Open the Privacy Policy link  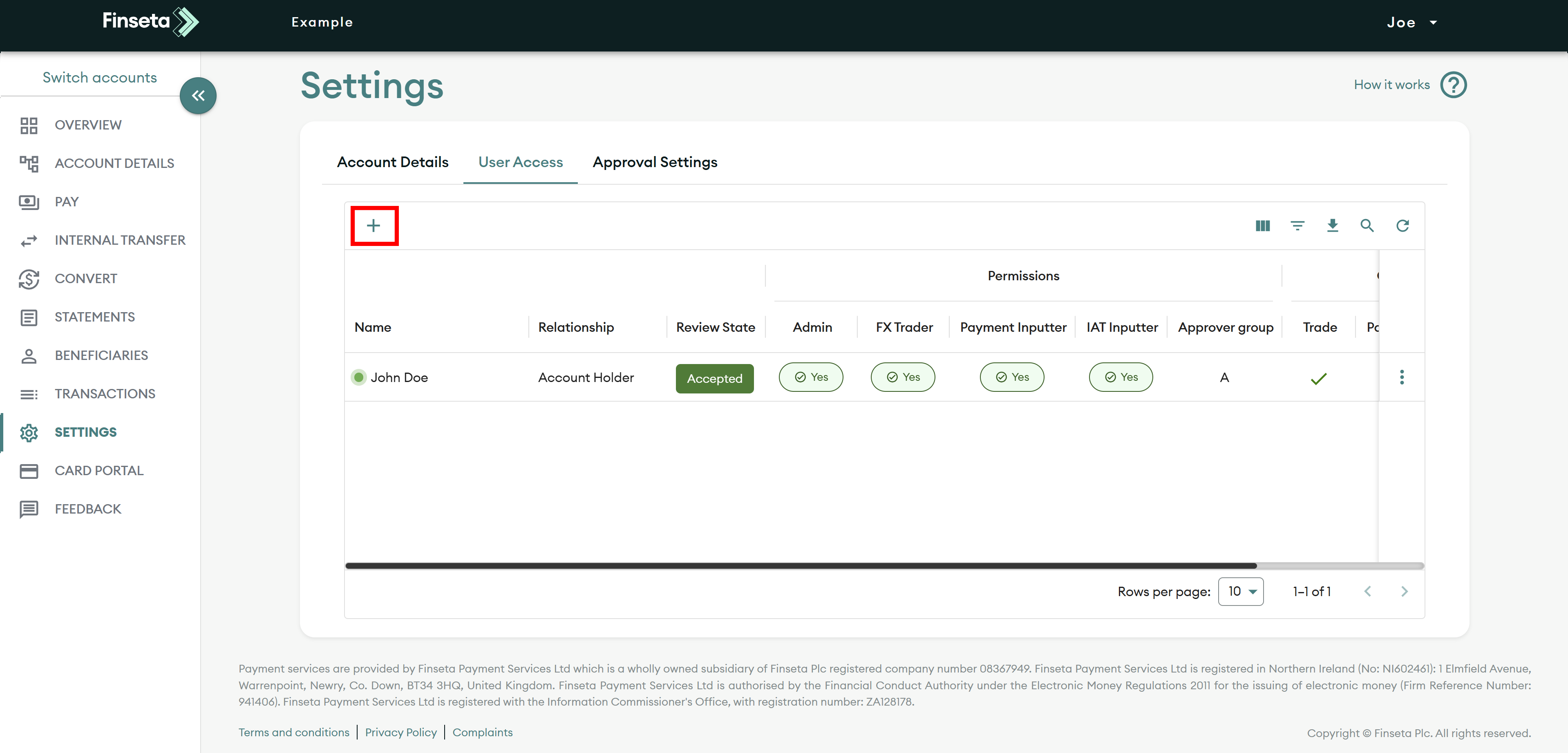[400, 732]
